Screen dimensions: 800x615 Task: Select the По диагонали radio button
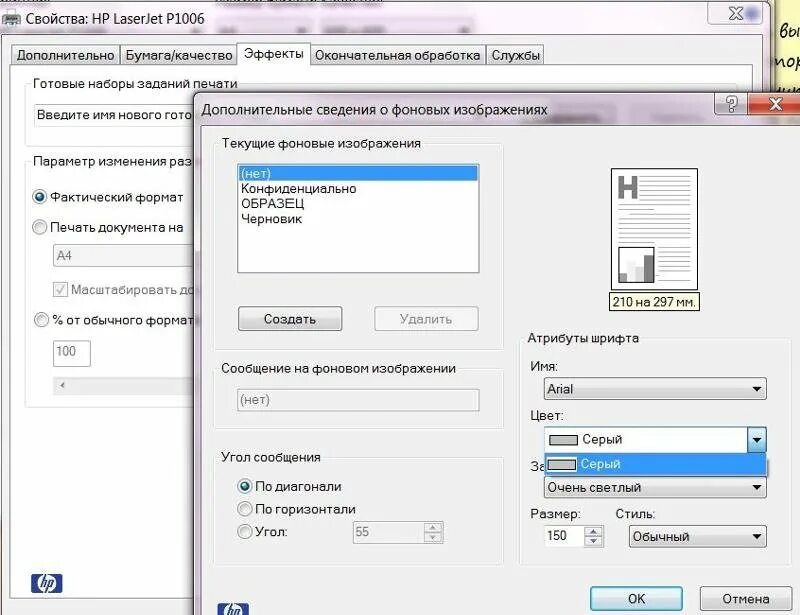pyautogui.click(x=245, y=486)
